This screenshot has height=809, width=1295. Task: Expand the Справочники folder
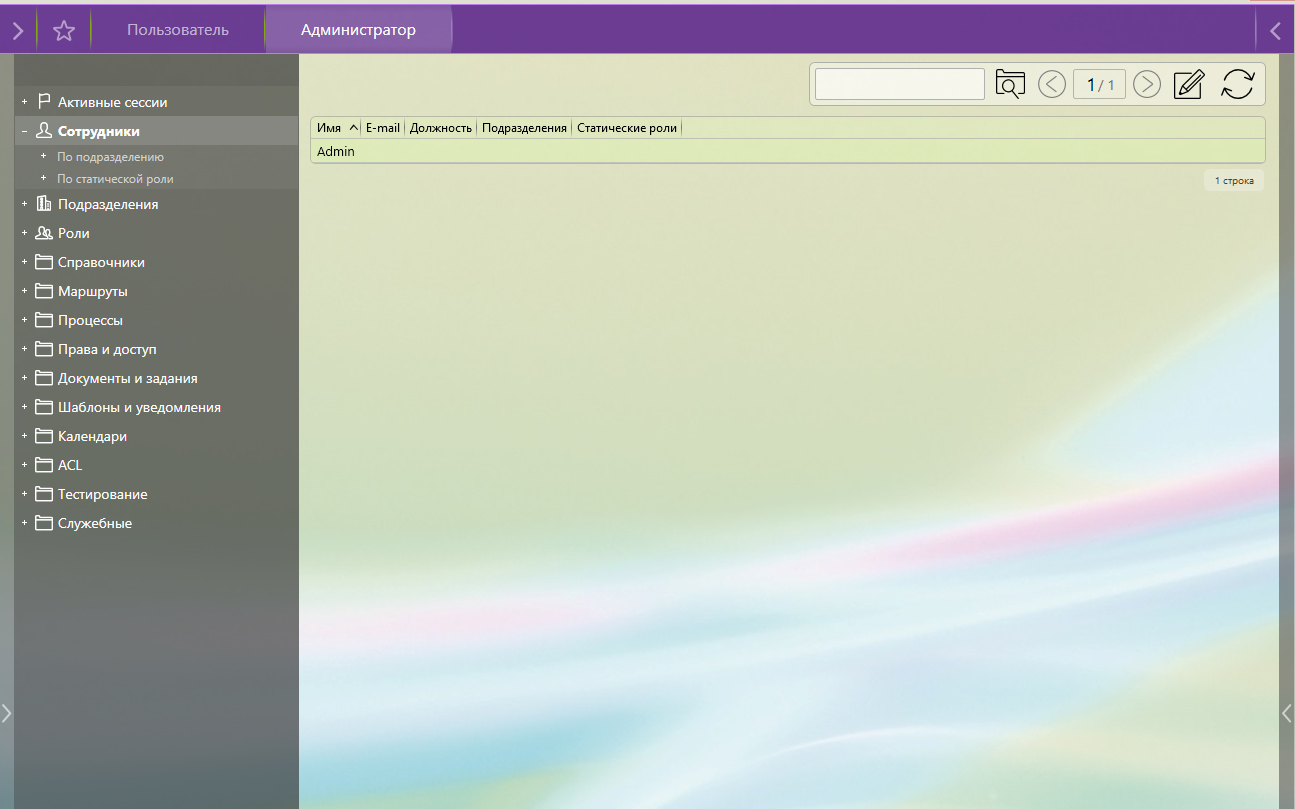pos(25,262)
